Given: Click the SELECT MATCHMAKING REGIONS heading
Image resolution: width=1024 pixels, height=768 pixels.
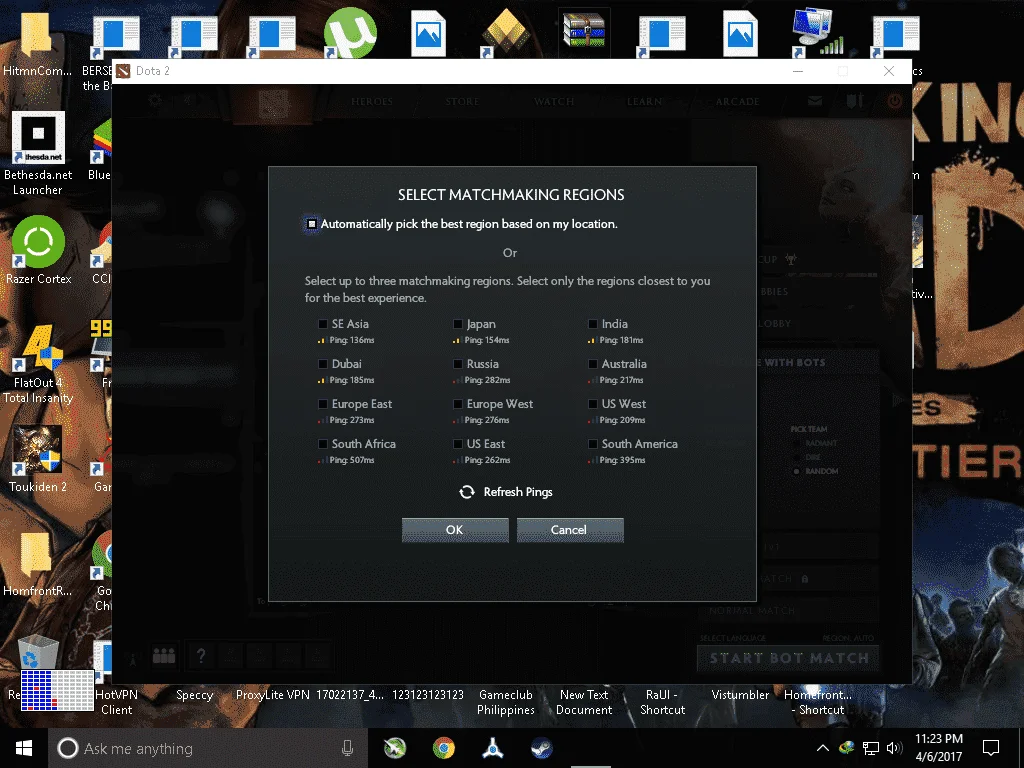Looking at the screenshot, I should click(x=511, y=195).
